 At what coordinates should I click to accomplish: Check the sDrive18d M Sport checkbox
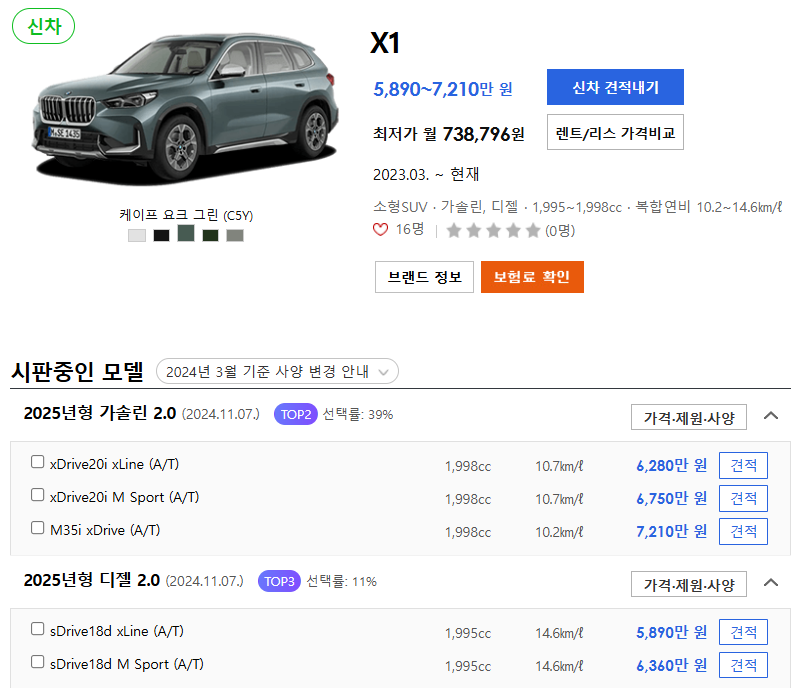(38, 662)
